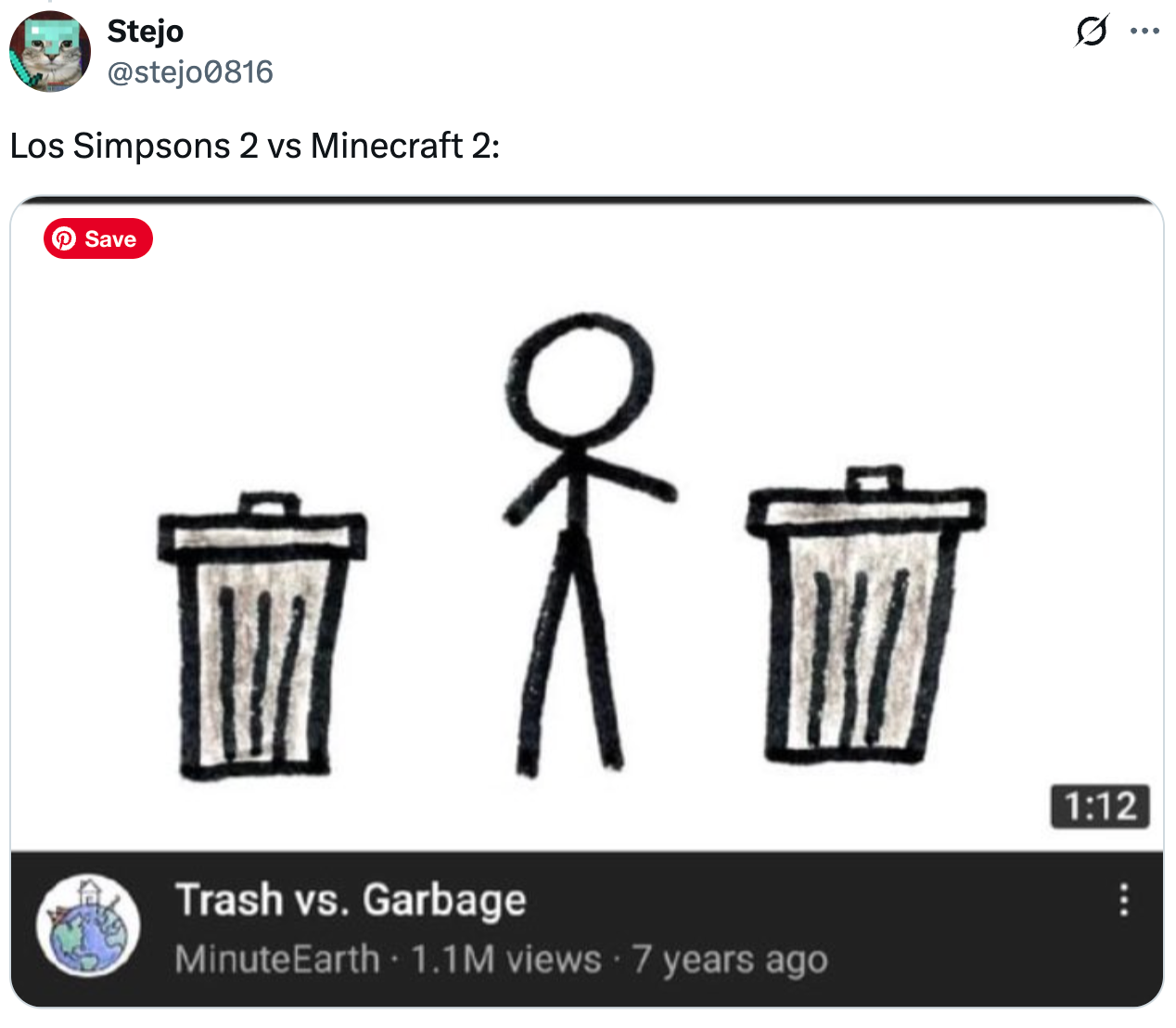Click the 1.1M views text
Viewport: 1176px width, 1028px height.
(x=506, y=958)
